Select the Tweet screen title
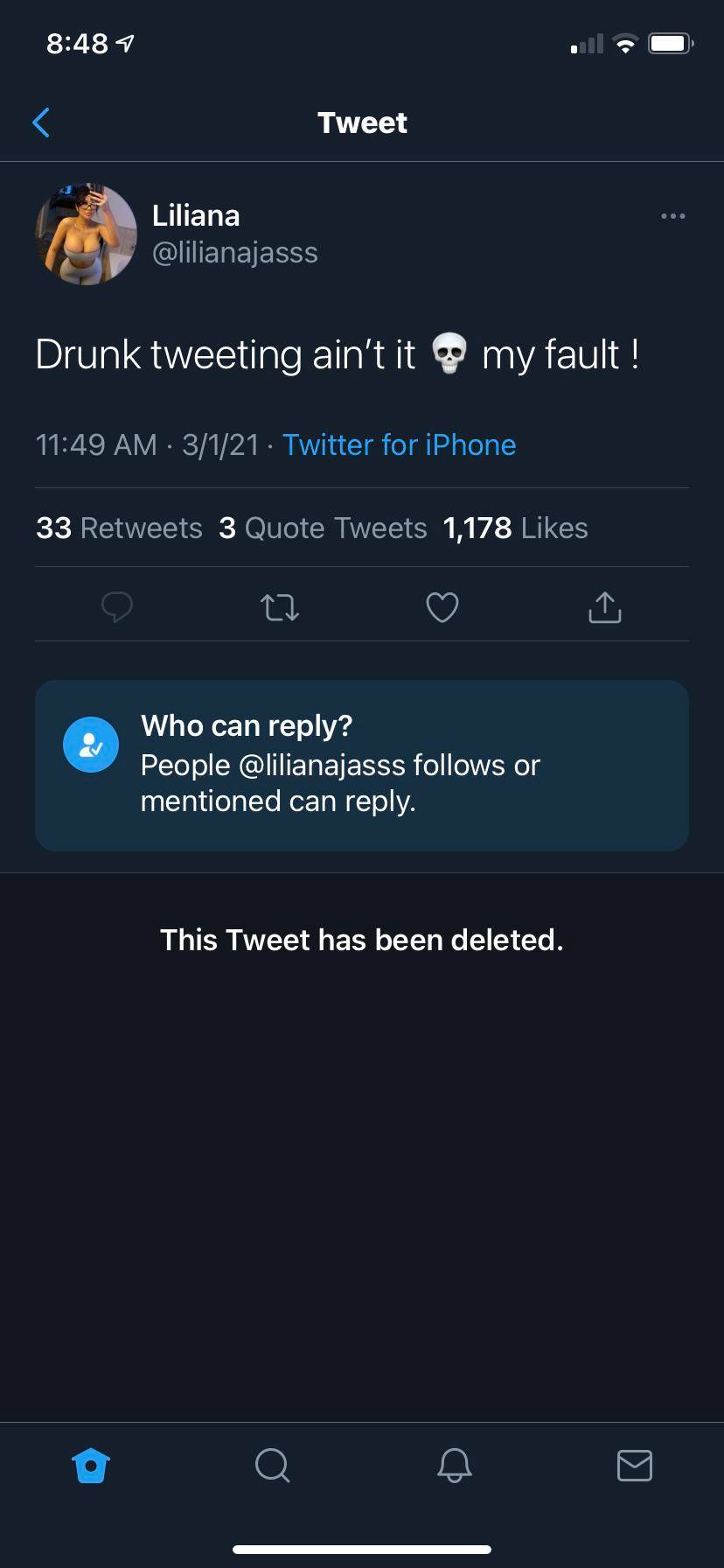724x1568 pixels. click(362, 122)
